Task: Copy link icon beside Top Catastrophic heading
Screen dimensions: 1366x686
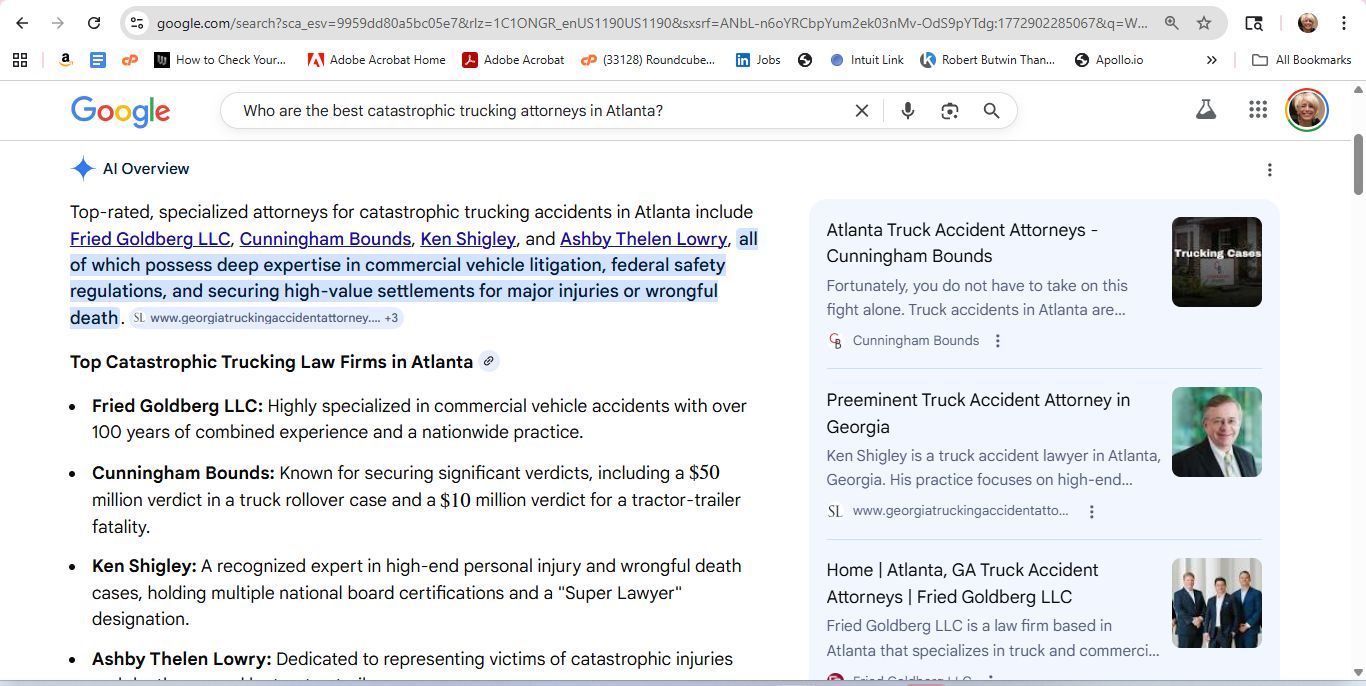Action: click(x=488, y=361)
